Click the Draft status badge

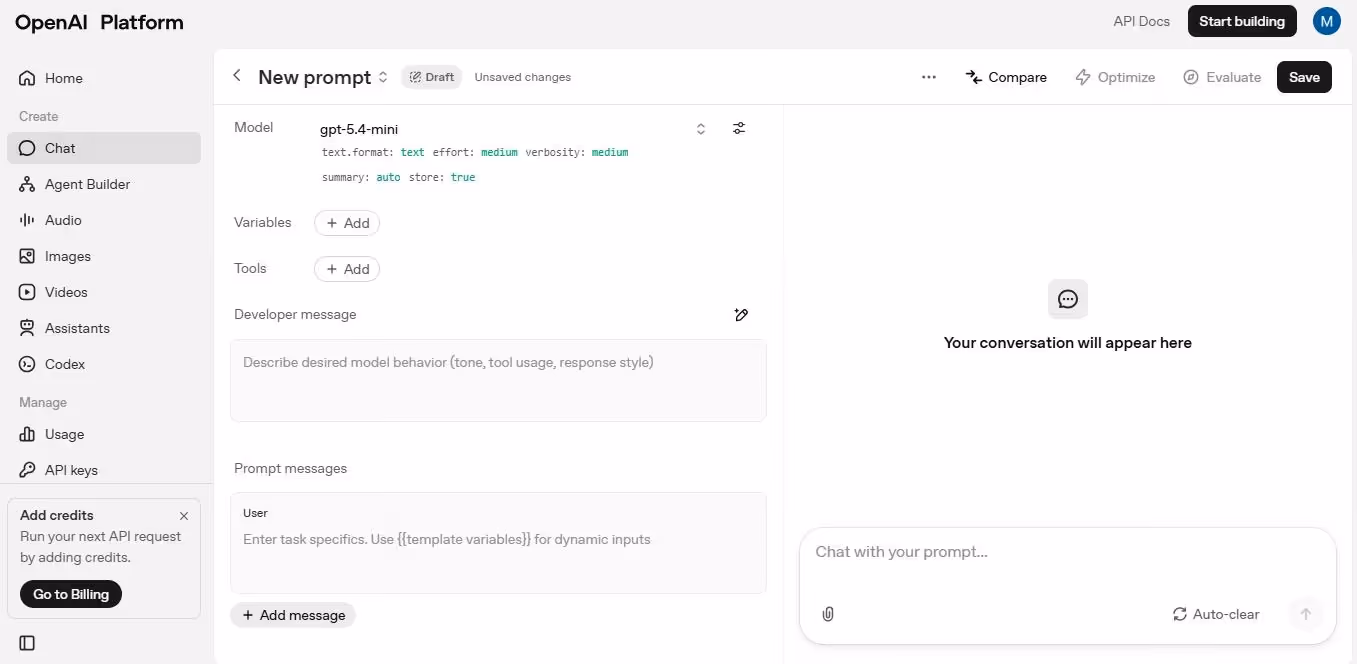click(x=432, y=77)
